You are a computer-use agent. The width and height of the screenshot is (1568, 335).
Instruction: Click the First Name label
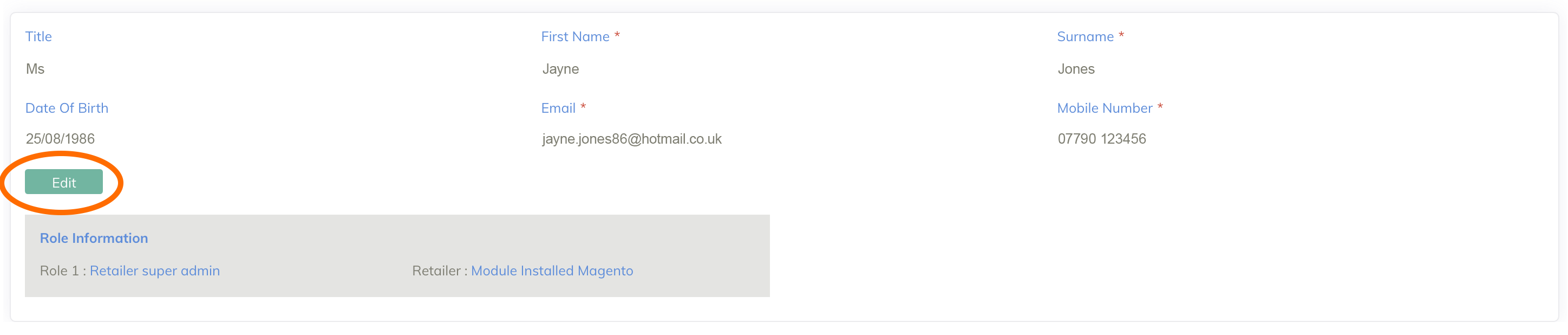[x=574, y=36]
